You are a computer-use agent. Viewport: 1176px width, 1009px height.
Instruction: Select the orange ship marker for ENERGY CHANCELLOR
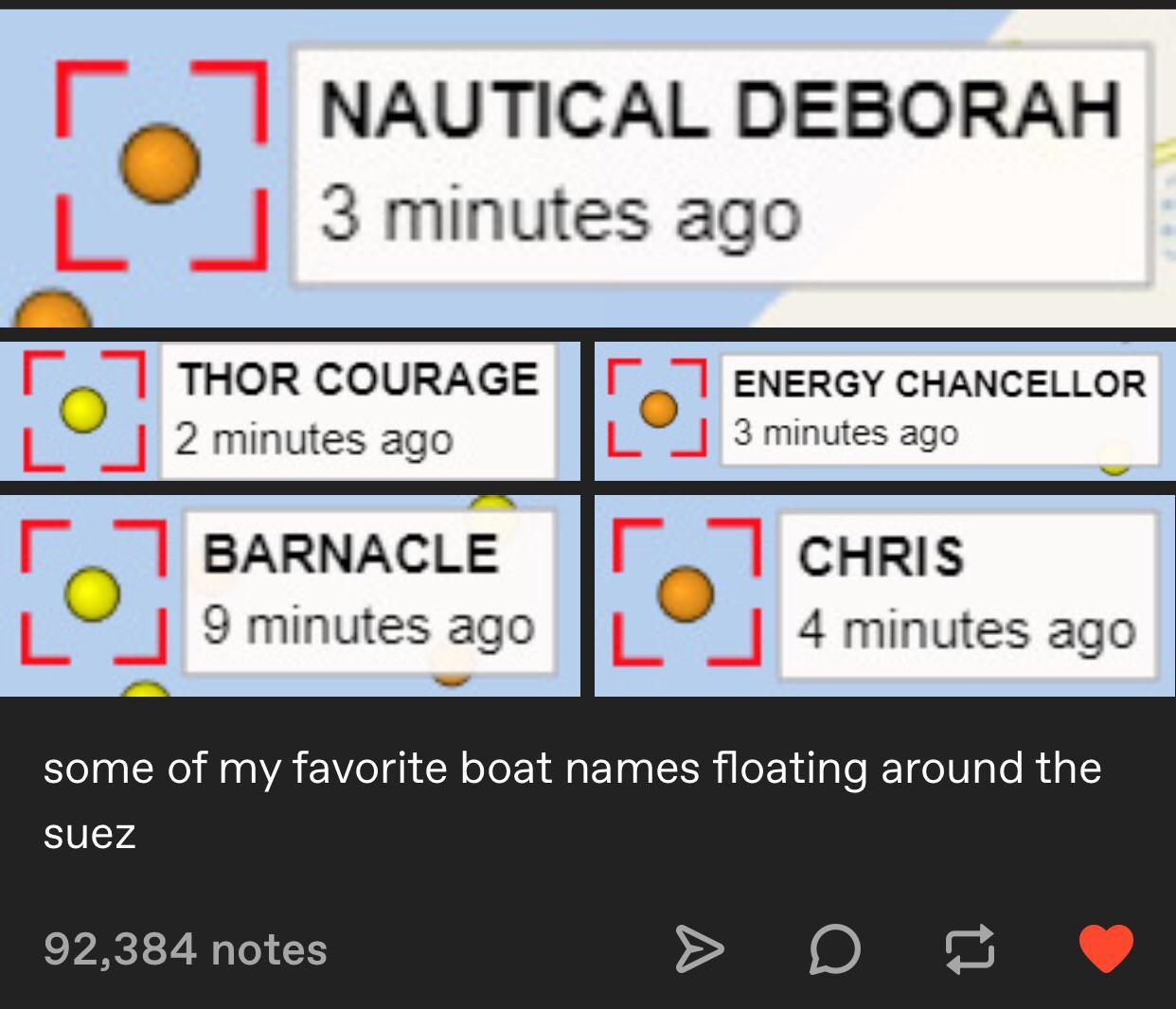pyautogui.click(x=660, y=410)
